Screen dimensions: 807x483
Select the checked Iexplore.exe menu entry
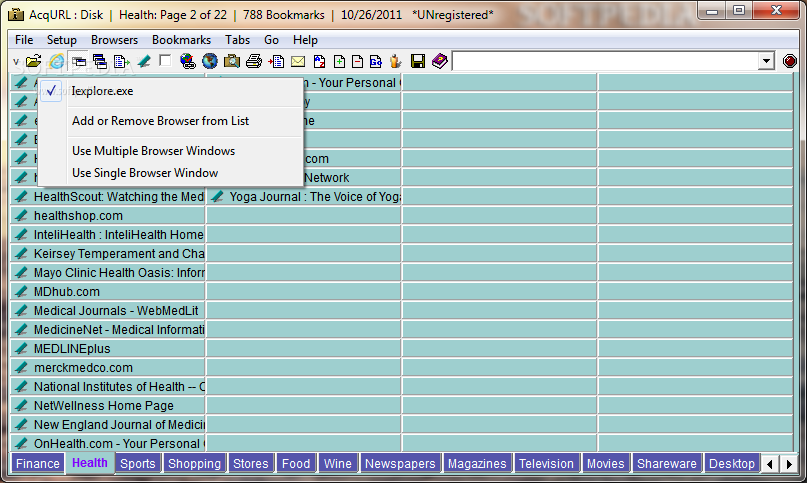pos(170,91)
